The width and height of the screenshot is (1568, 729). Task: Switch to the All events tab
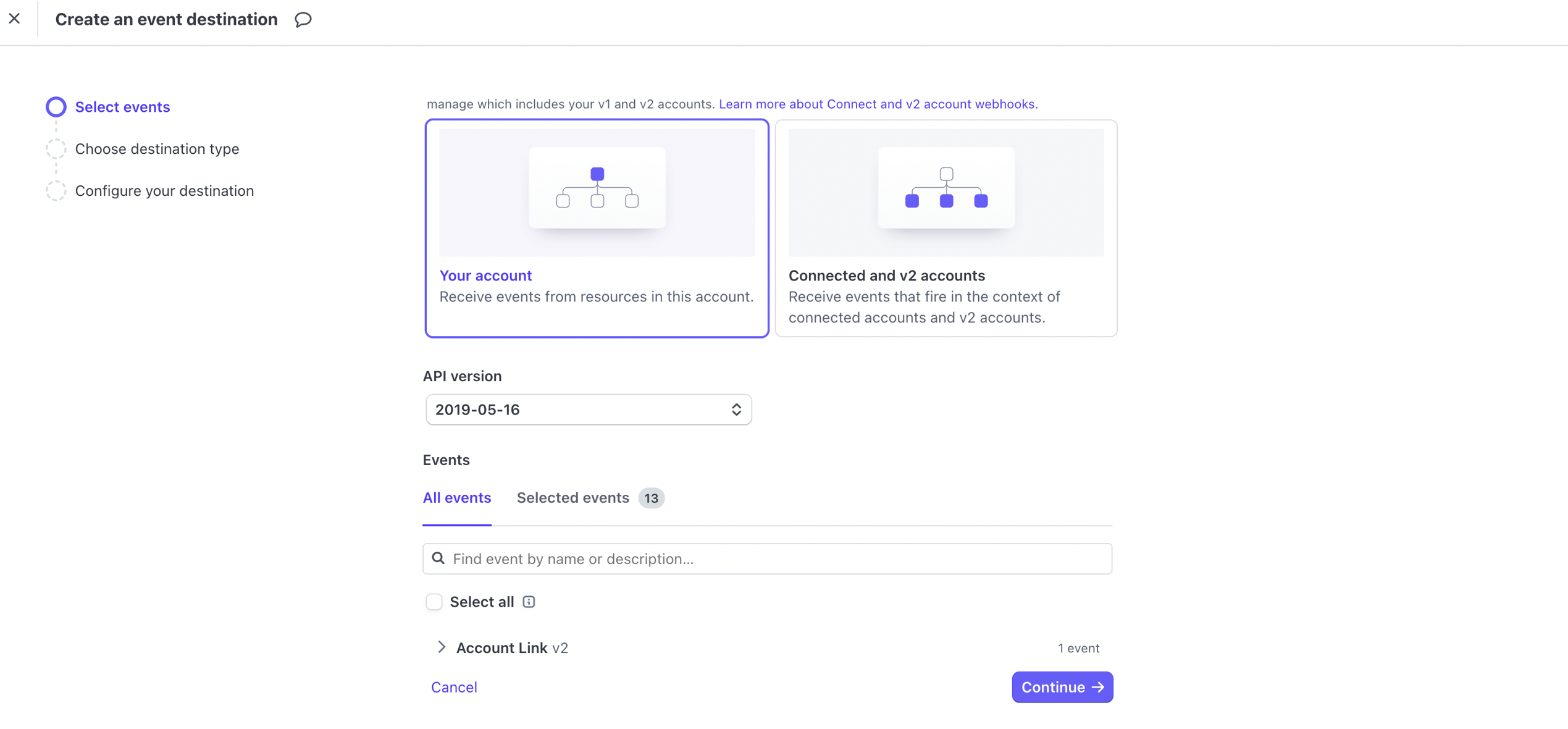[x=456, y=498]
